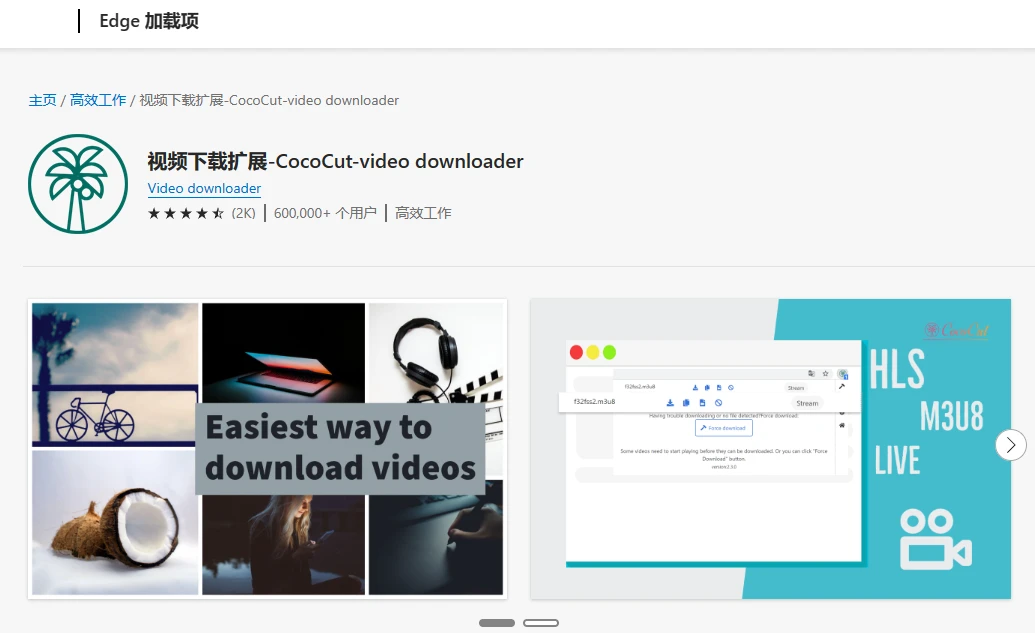Click the extension title 视频下载扩展-CocoCut-video downloader
1035x633 pixels.
tap(335, 161)
